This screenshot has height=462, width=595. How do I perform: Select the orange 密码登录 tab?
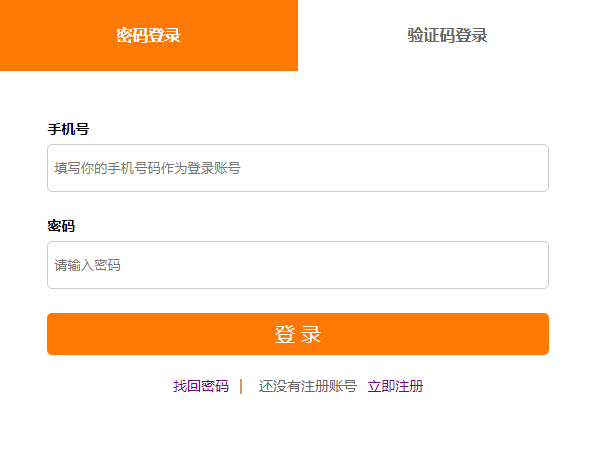149,35
